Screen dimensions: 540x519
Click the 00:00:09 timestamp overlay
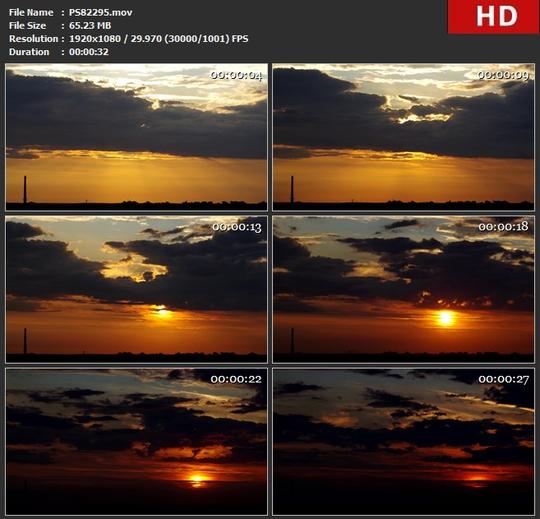[503, 75]
